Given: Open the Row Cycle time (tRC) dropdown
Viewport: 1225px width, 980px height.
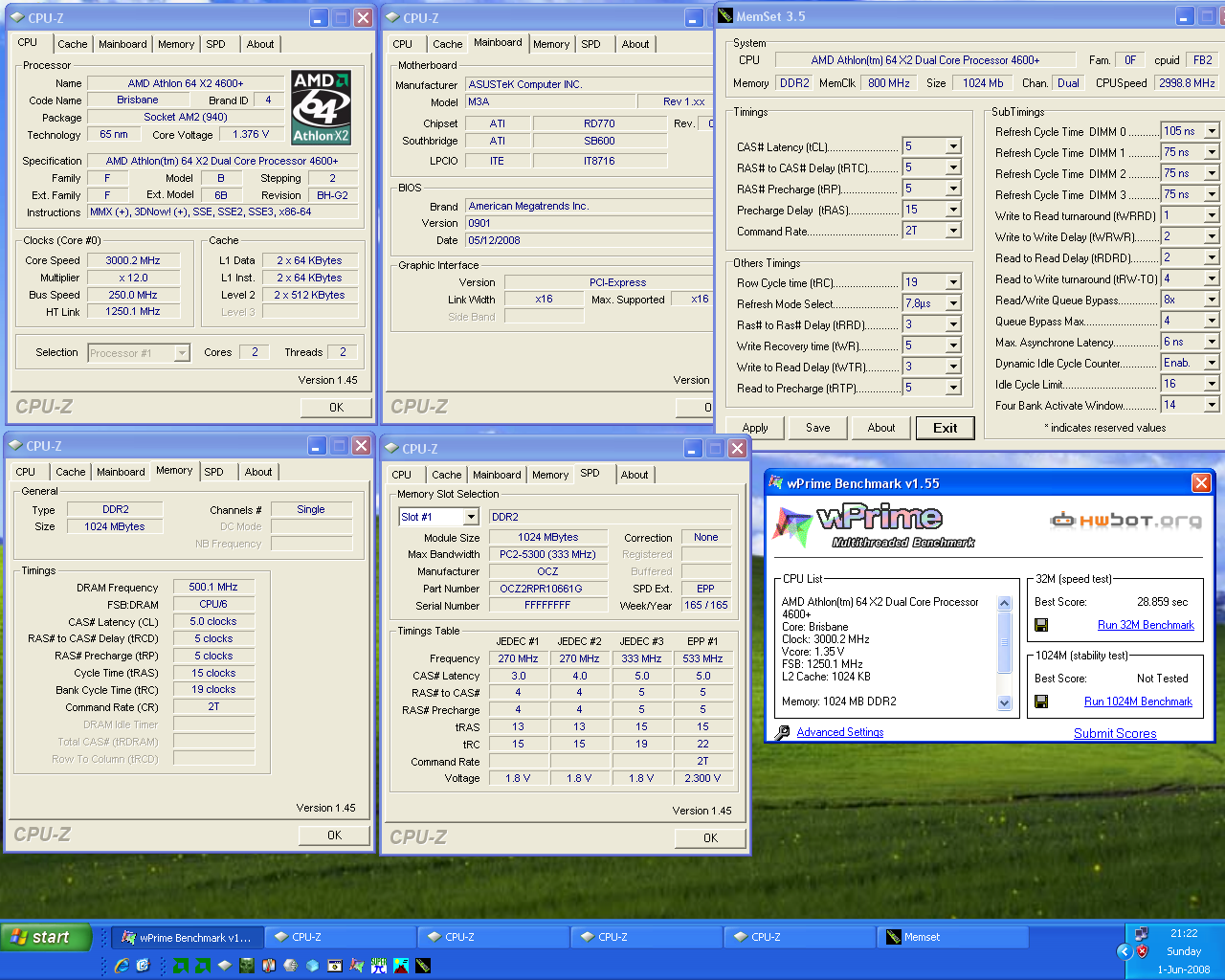Looking at the screenshot, I should point(953,282).
